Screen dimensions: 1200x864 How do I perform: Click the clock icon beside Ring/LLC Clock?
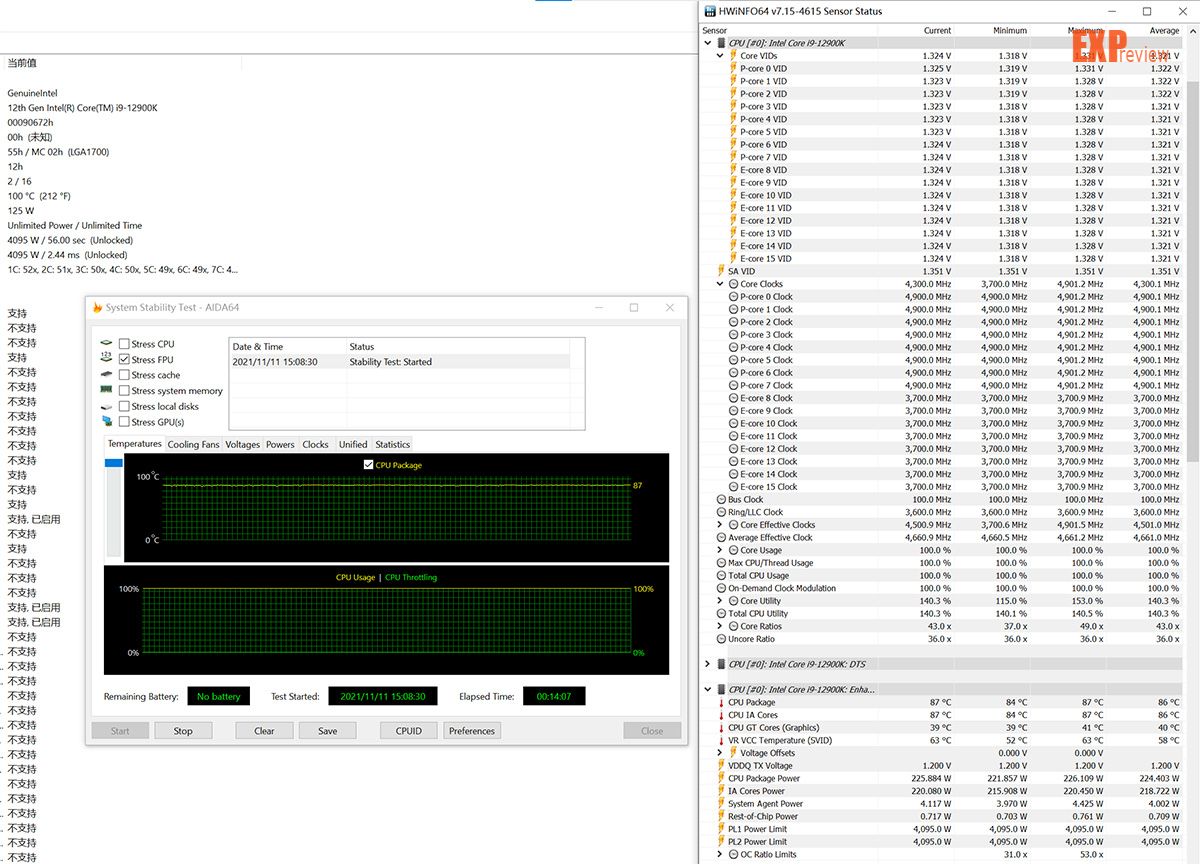[721, 512]
